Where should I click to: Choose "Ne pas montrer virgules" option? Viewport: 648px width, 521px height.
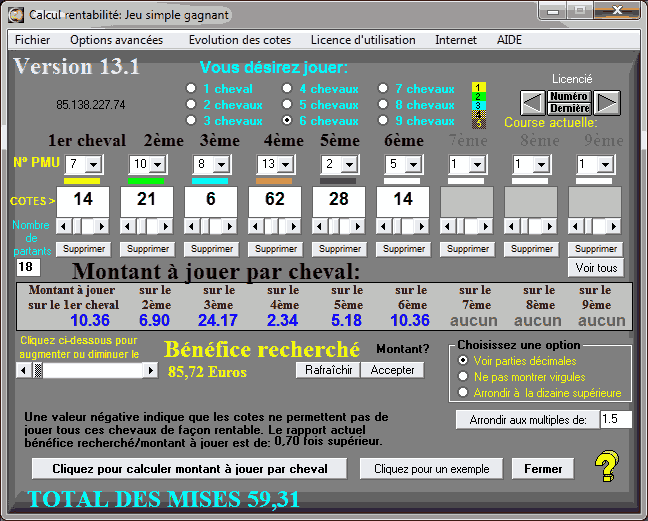(x=462, y=376)
